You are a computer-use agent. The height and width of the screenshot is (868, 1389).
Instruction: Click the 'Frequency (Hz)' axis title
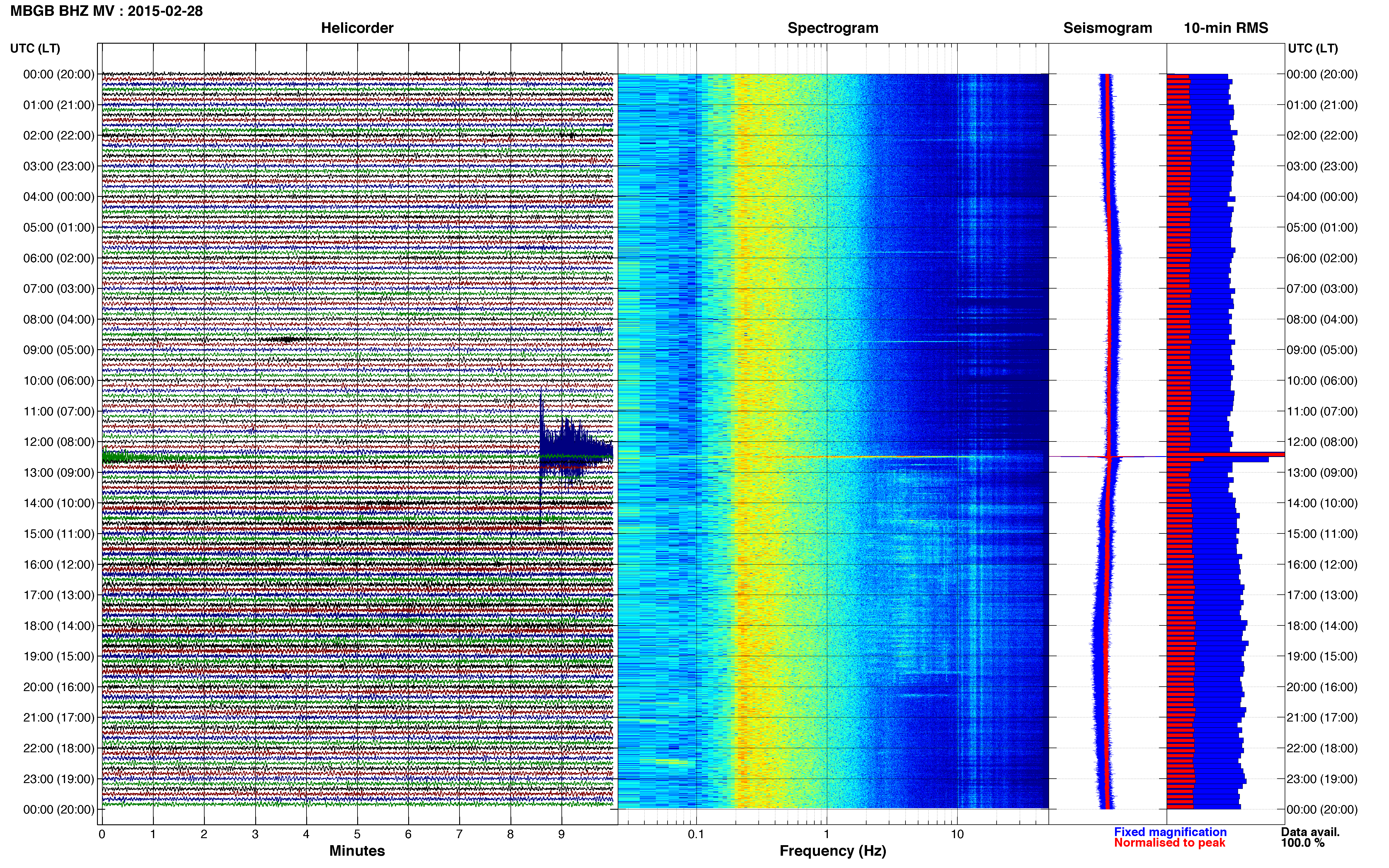(833, 851)
